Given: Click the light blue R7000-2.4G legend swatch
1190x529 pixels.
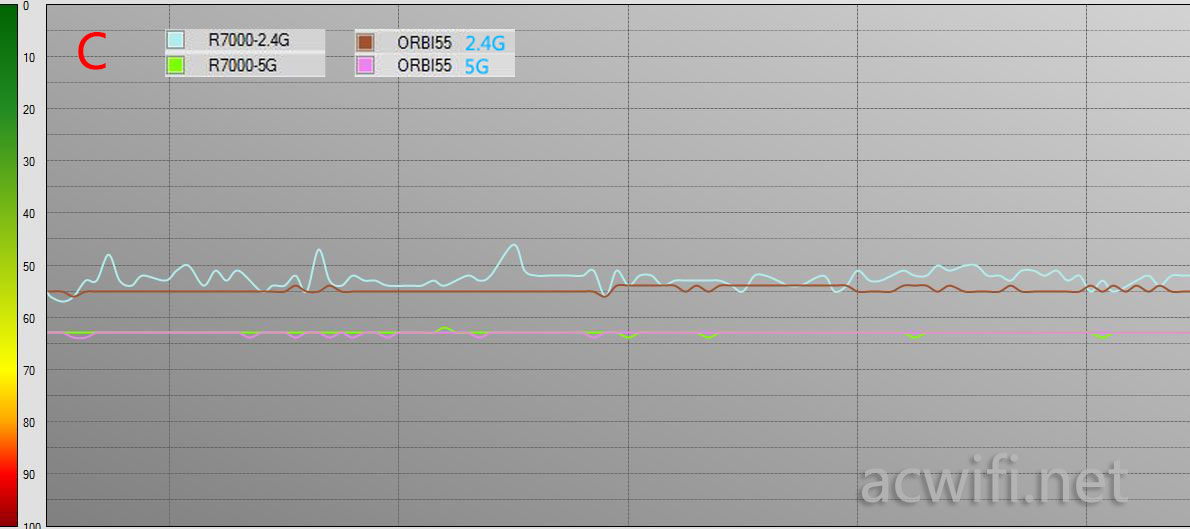Looking at the screenshot, I should pyautogui.click(x=175, y=41).
